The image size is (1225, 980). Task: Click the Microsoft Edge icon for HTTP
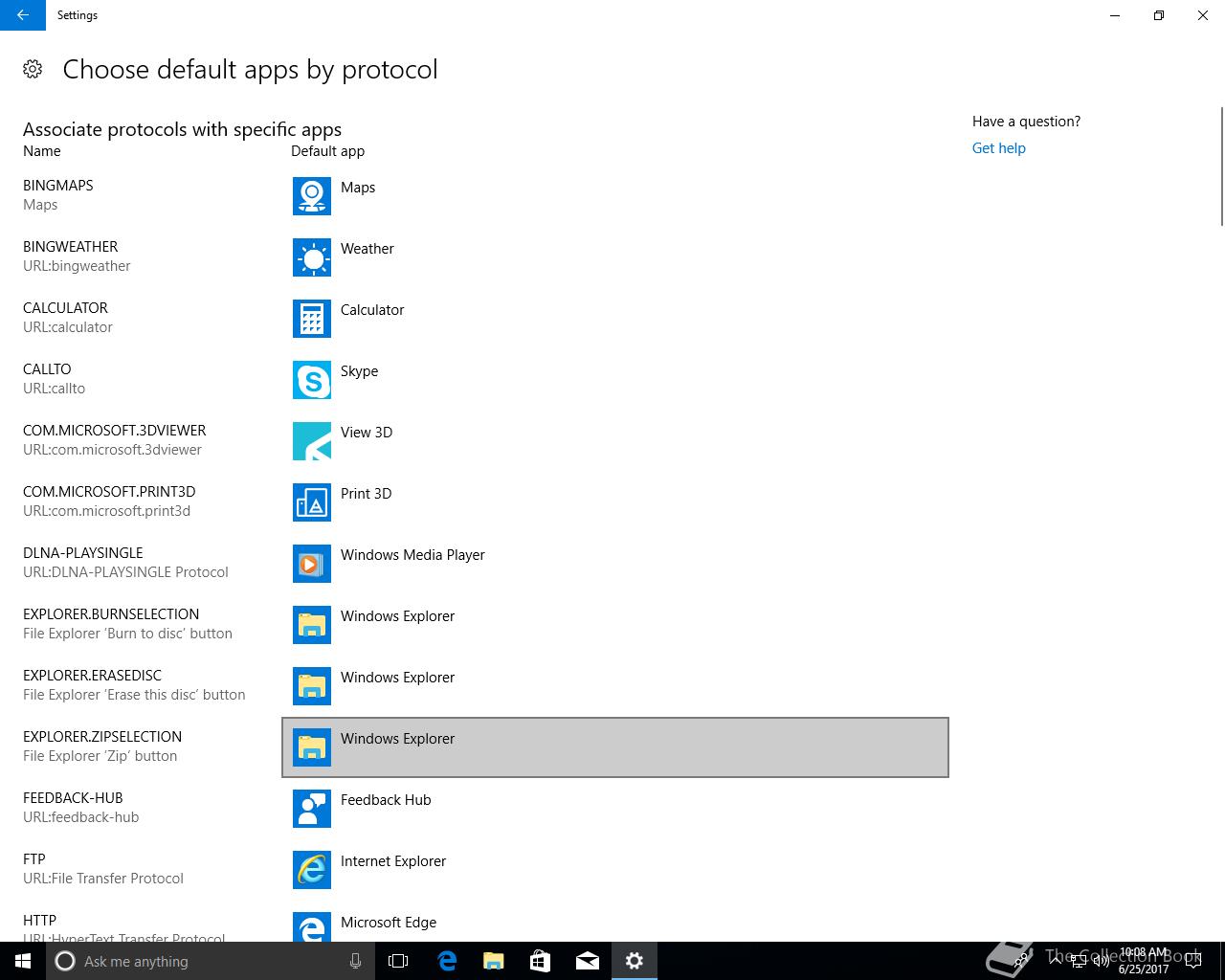click(x=312, y=927)
